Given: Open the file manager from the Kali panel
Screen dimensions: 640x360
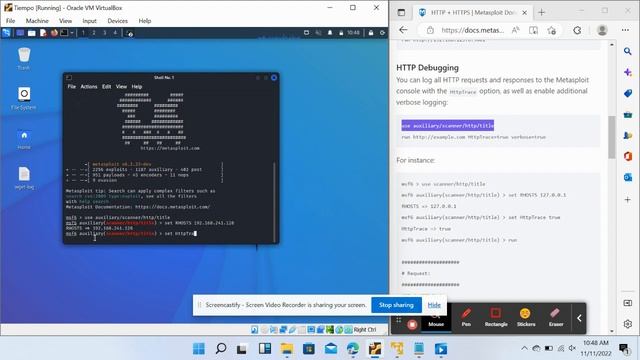Looking at the screenshot, I should coord(32,33).
